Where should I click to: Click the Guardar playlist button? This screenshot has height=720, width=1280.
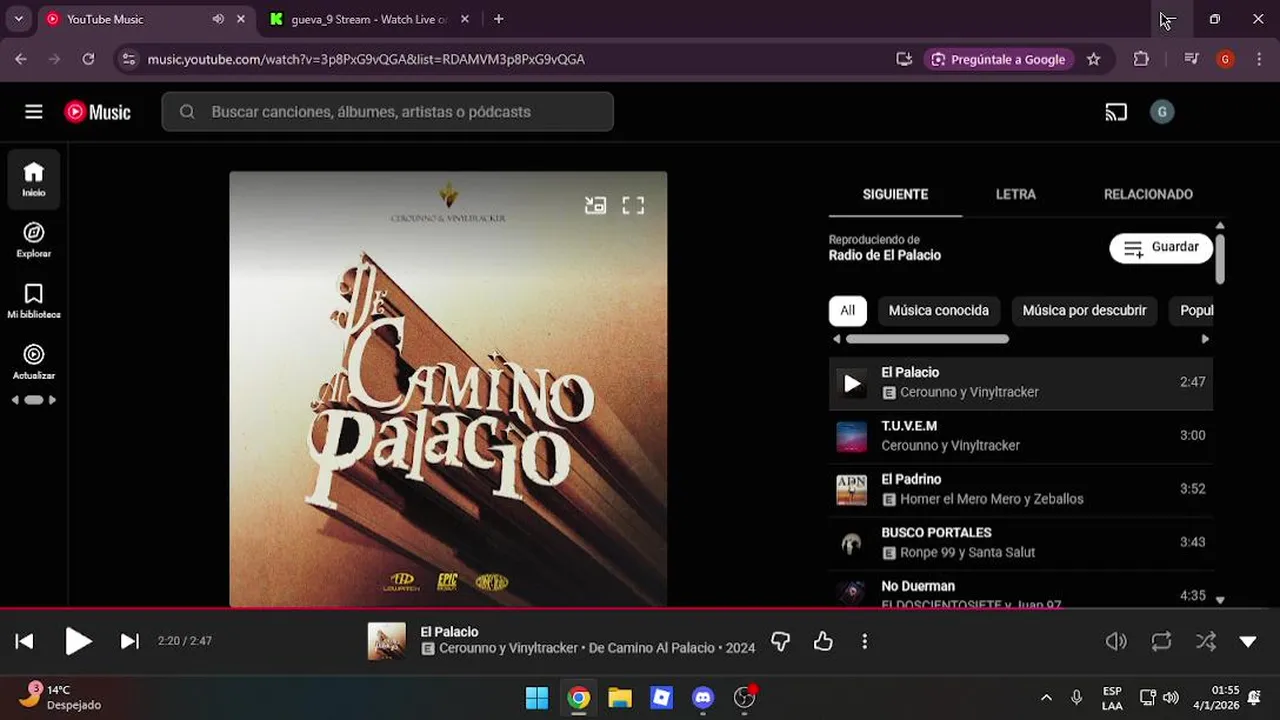pyautogui.click(x=1161, y=248)
